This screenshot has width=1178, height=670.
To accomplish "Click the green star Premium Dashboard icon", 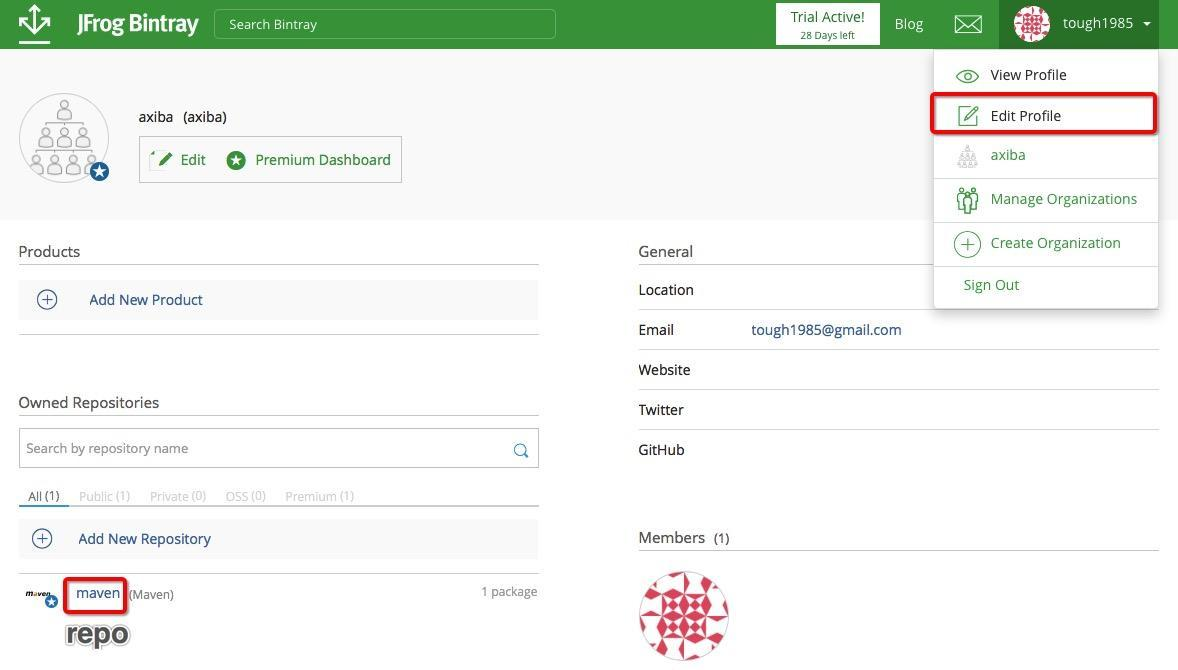I will click(236, 160).
